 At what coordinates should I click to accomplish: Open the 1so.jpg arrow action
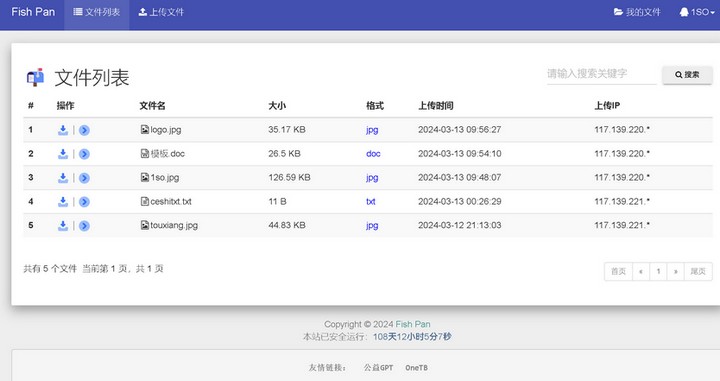point(84,178)
